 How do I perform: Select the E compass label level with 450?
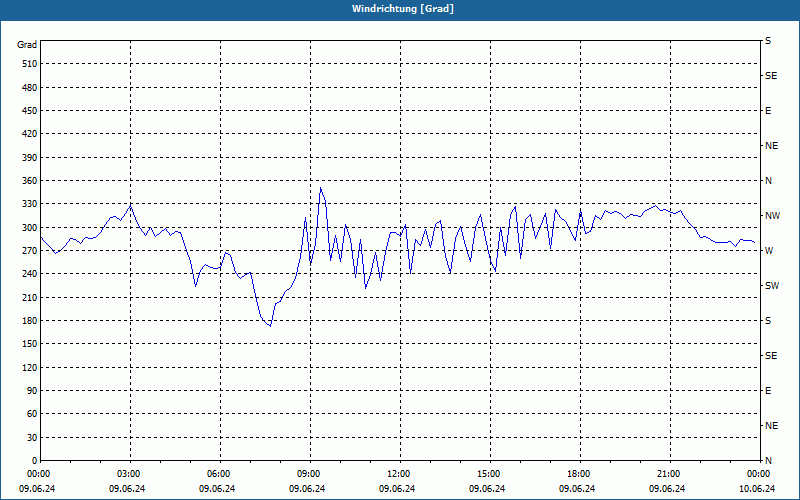pyautogui.click(x=768, y=111)
